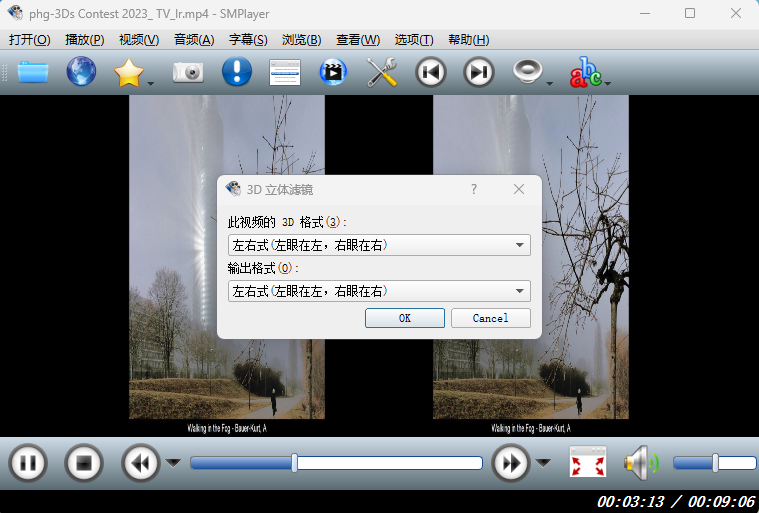Expand the forward options dropdown arrow
759x513 pixels.
pyautogui.click(x=543, y=463)
